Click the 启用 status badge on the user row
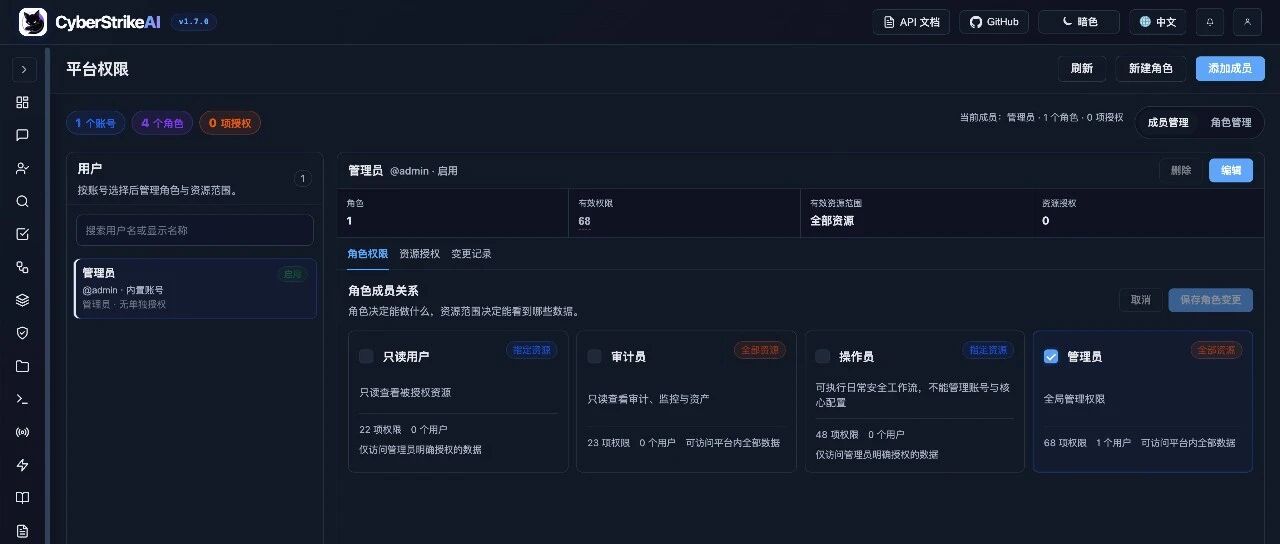The image size is (1280, 544). pos(292,274)
